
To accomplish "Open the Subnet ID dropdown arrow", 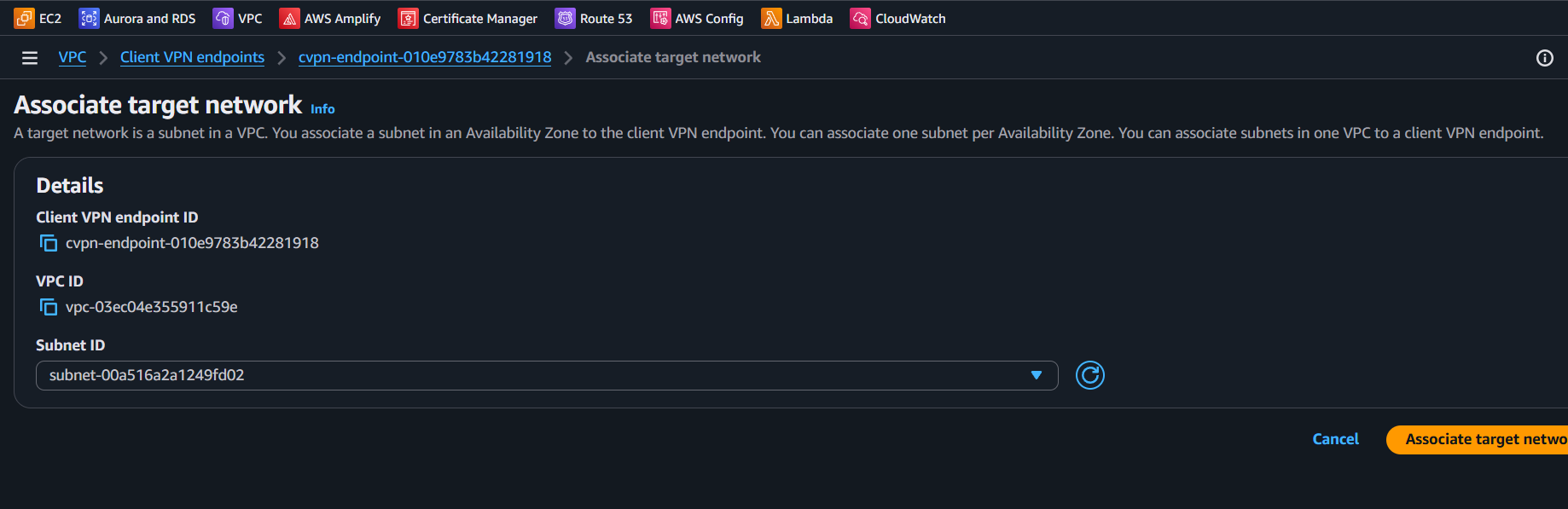I will tap(1036, 375).
